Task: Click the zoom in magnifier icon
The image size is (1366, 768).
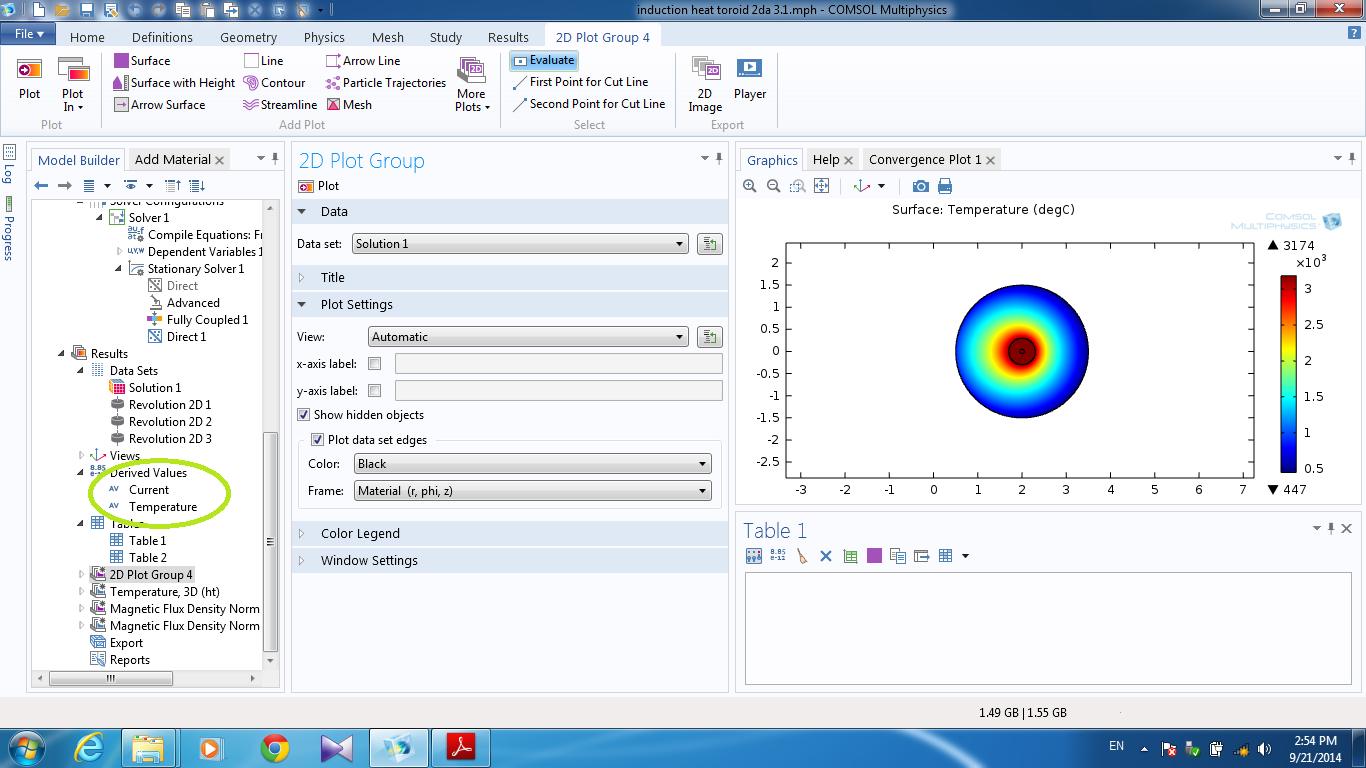Action: (x=751, y=186)
